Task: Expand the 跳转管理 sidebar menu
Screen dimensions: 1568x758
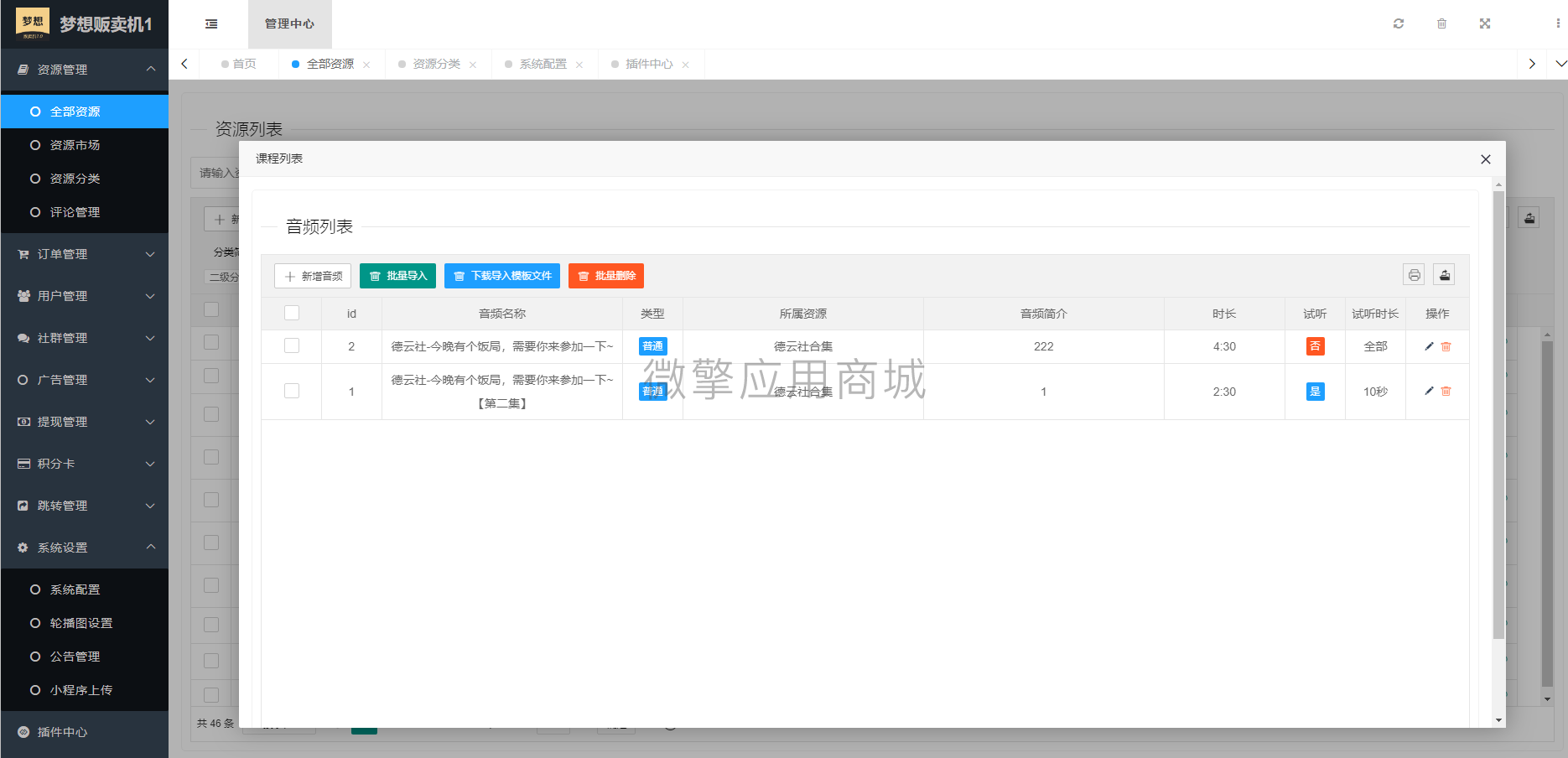Action: coord(84,506)
